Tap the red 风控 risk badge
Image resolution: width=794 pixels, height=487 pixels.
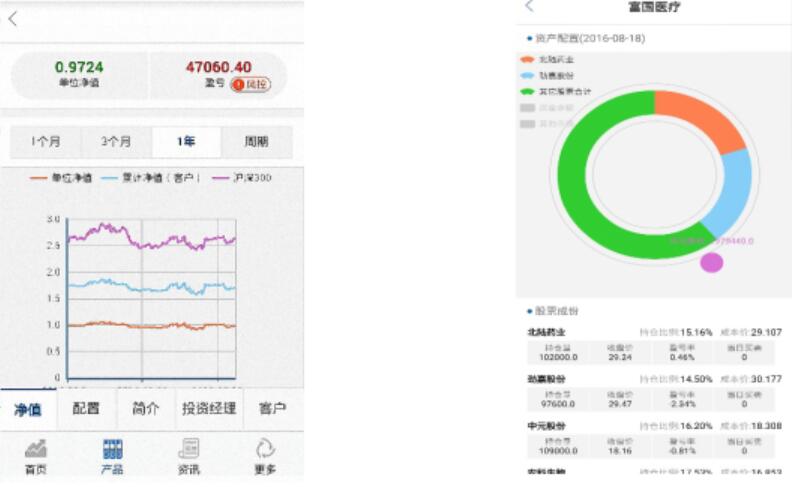(250, 84)
